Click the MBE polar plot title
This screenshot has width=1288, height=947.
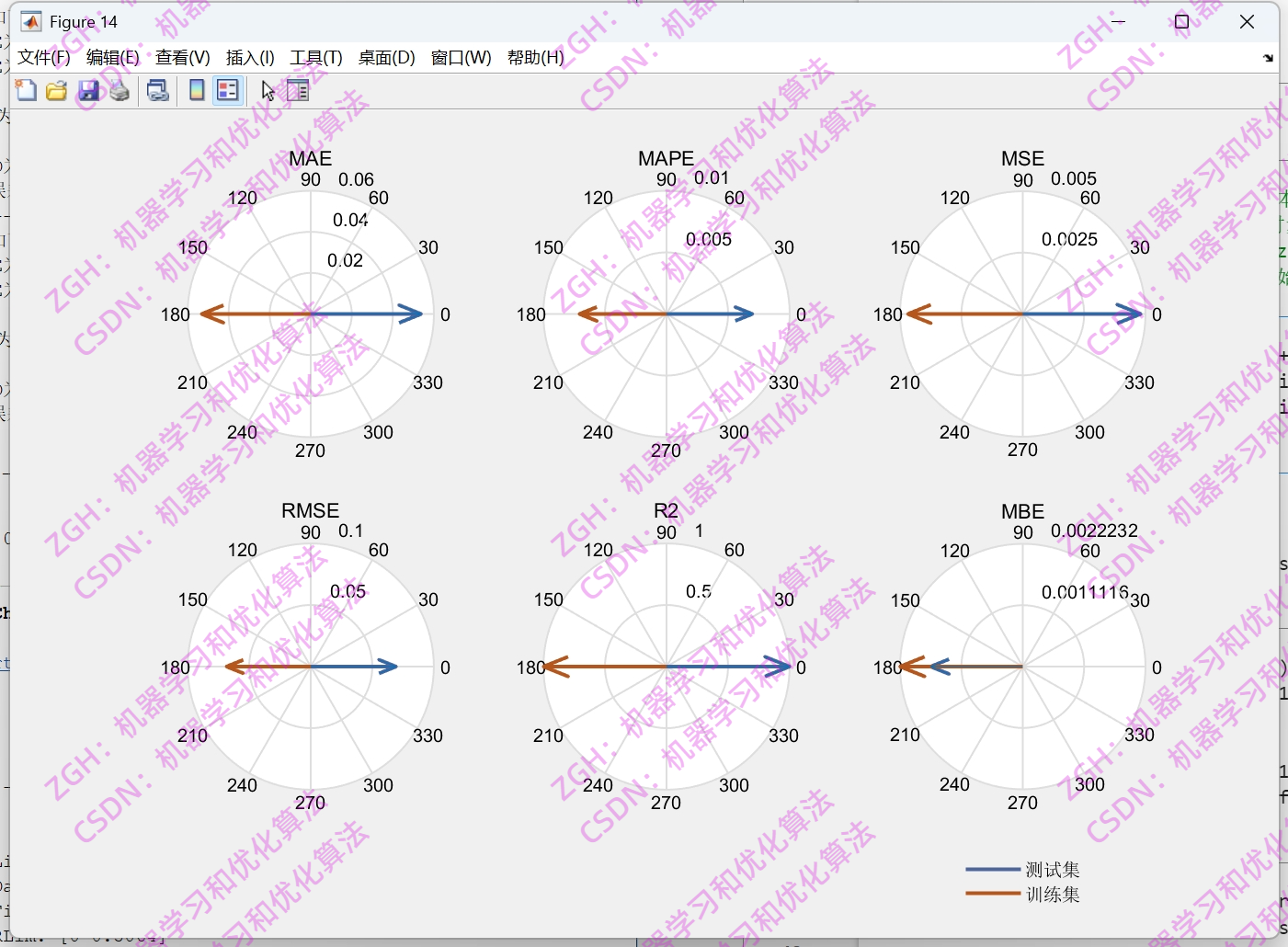pos(1023,511)
